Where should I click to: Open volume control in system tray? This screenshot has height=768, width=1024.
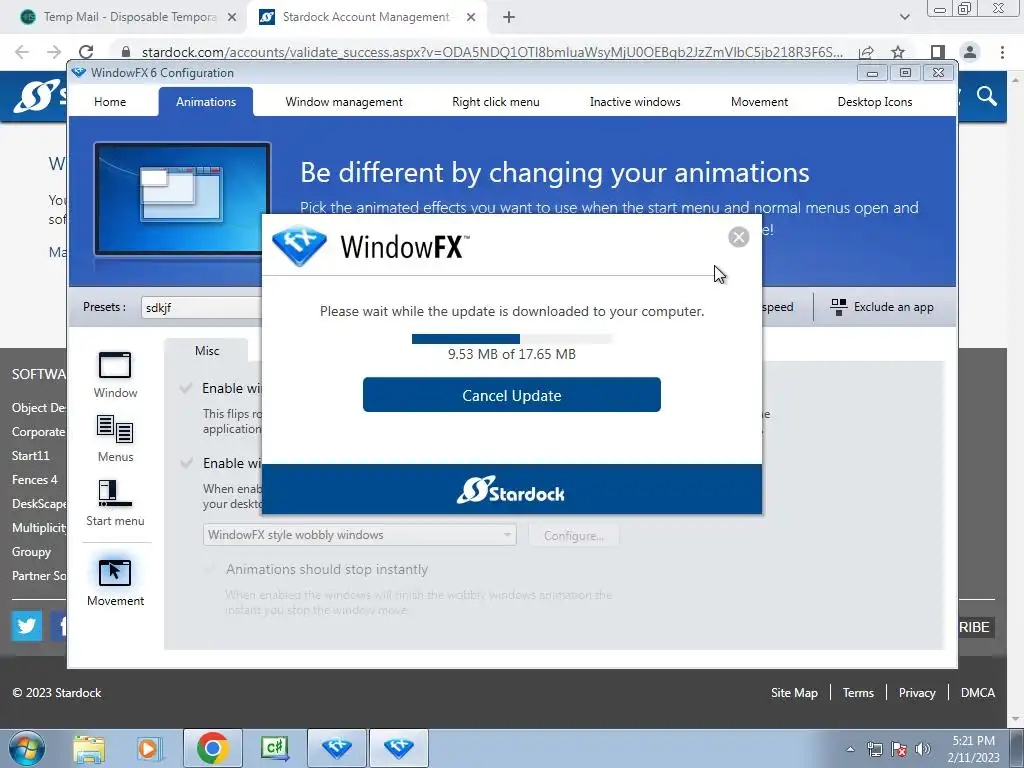[x=923, y=749]
